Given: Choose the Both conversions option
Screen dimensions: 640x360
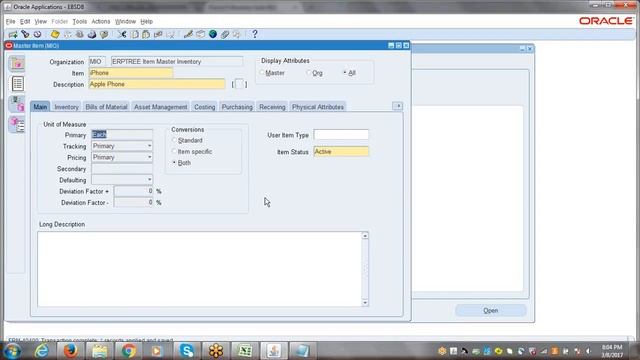Looking at the screenshot, I should 174,162.
